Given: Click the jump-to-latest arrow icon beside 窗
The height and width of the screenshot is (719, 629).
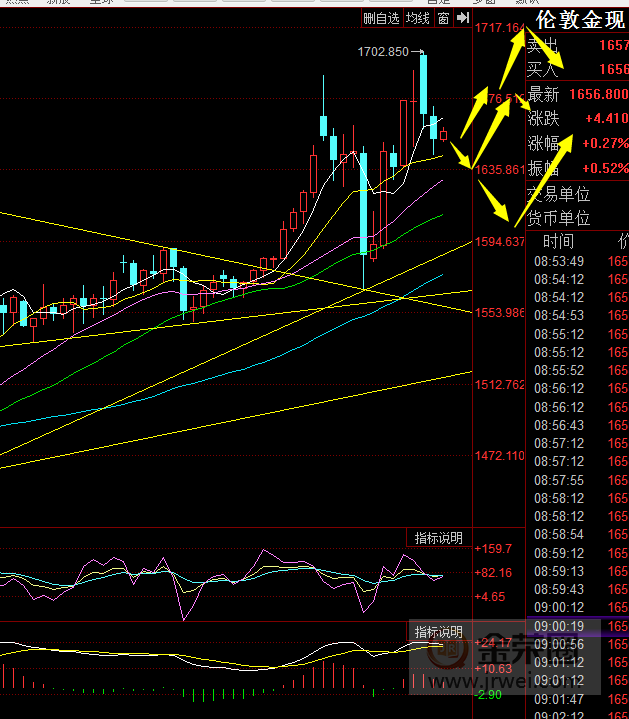Looking at the screenshot, I should pyautogui.click(x=463, y=18).
